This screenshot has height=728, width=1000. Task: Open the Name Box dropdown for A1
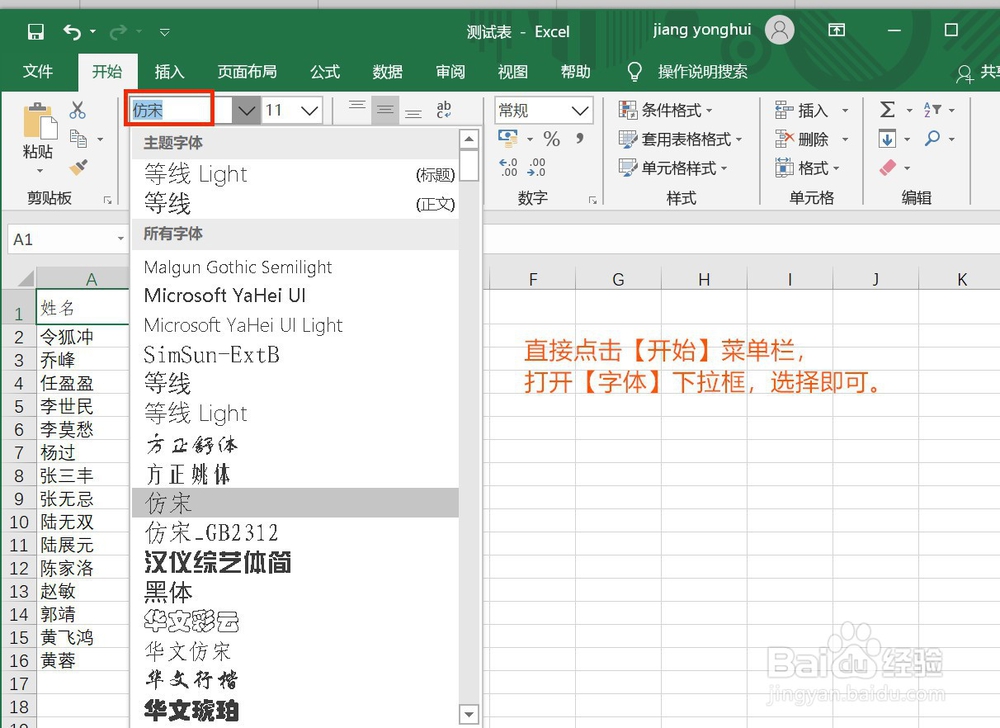pos(121,239)
